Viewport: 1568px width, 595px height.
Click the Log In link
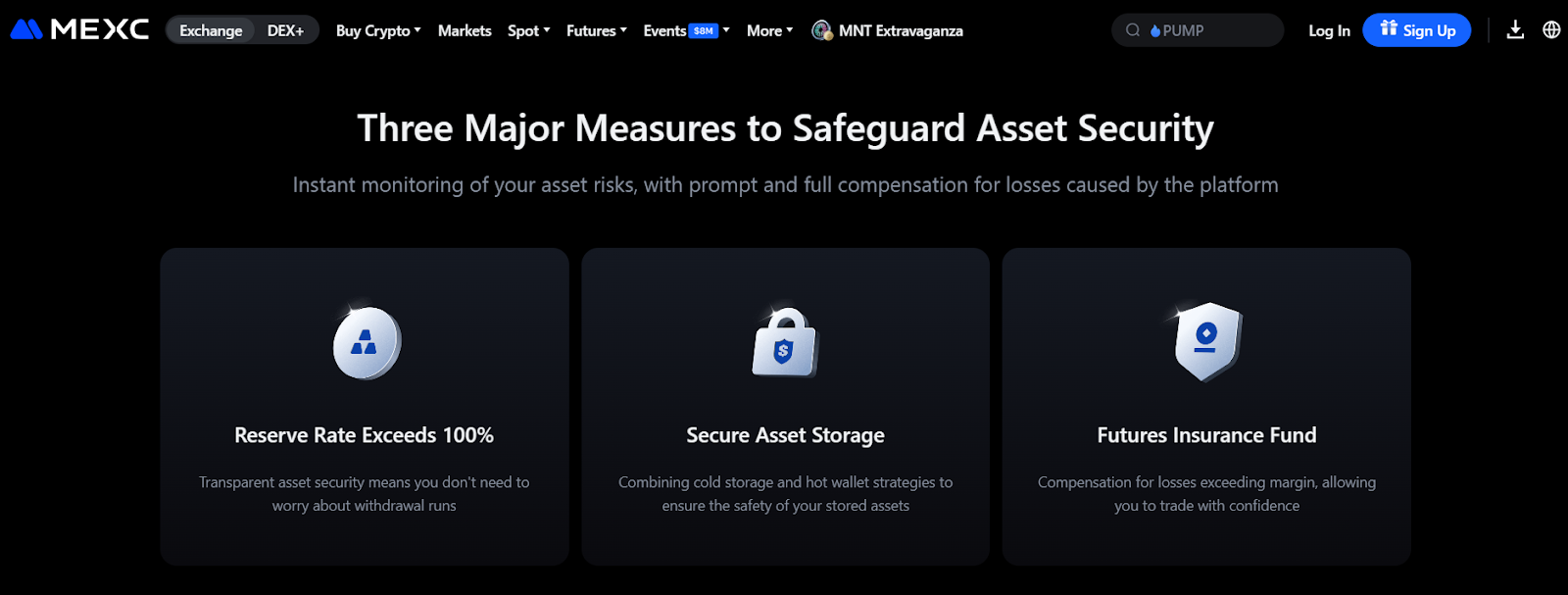[1329, 30]
